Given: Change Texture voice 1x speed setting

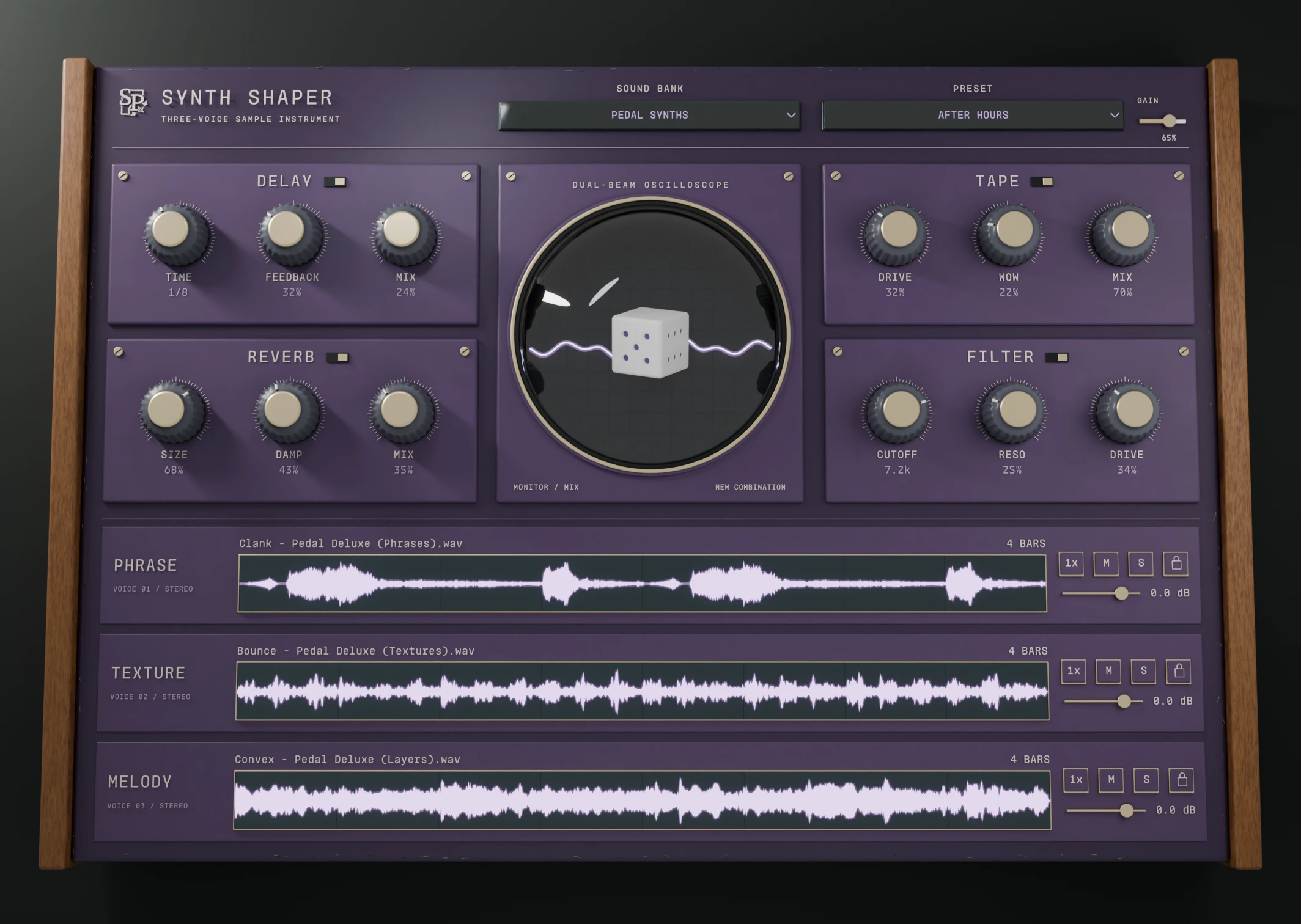Looking at the screenshot, I should 1074,671.
